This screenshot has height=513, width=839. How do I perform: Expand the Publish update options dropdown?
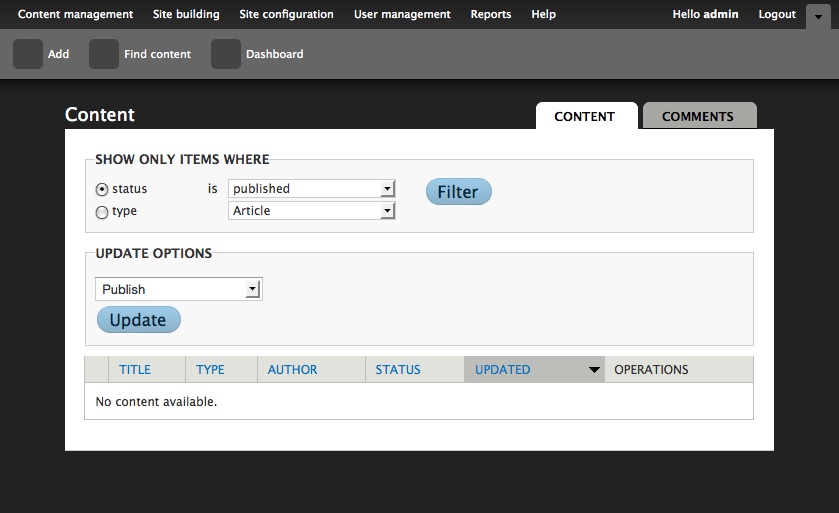pyautogui.click(x=178, y=289)
